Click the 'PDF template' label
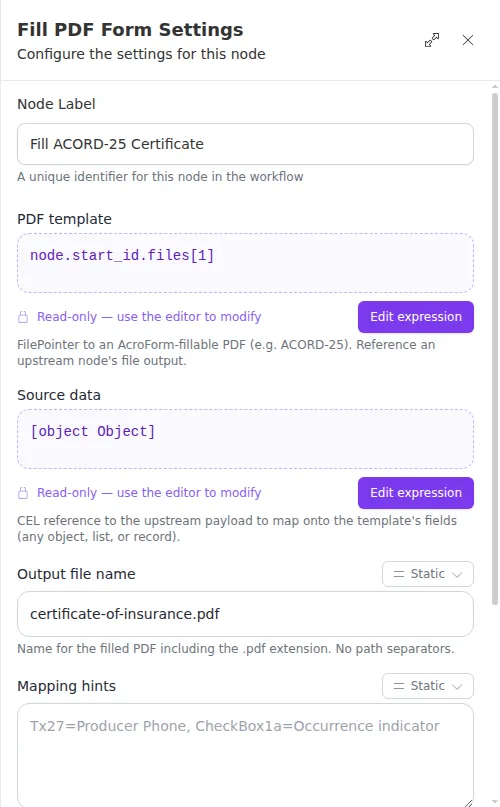 pos(64,219)
